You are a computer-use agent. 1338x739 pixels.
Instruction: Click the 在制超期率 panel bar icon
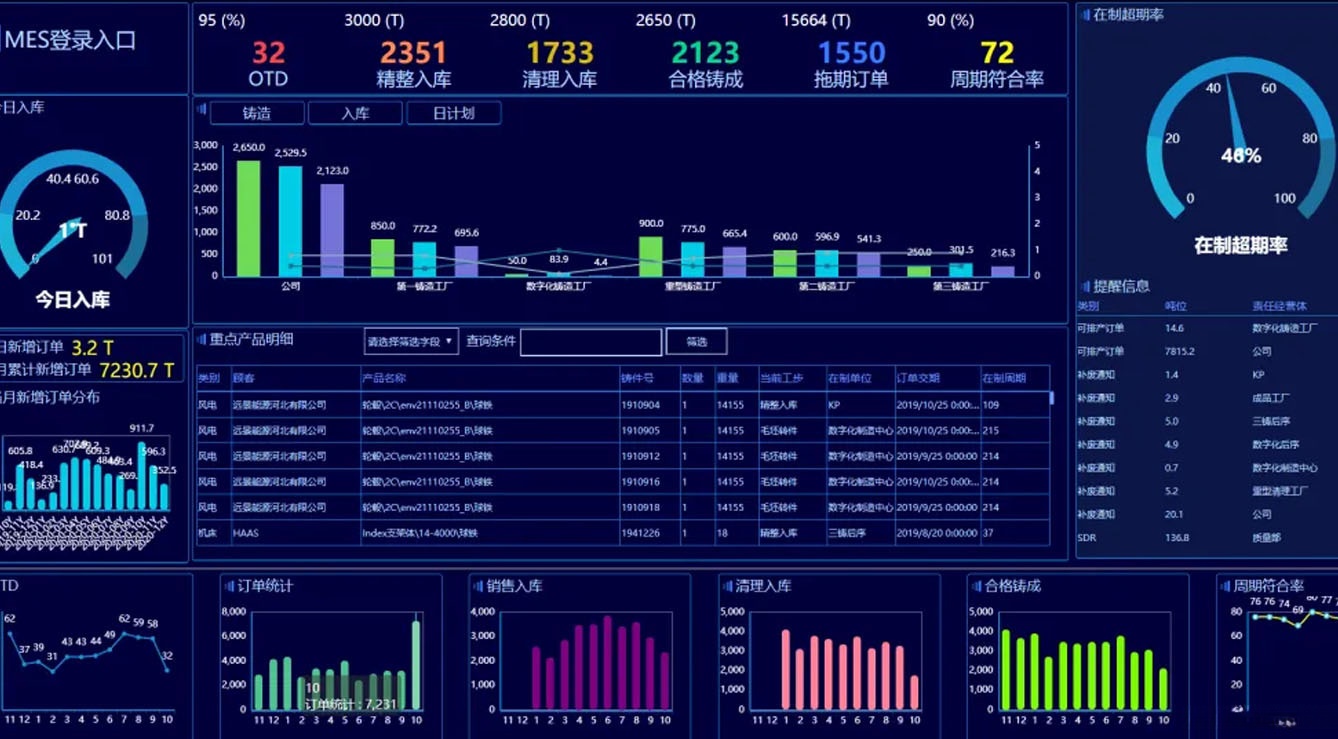coord(1085,15)
